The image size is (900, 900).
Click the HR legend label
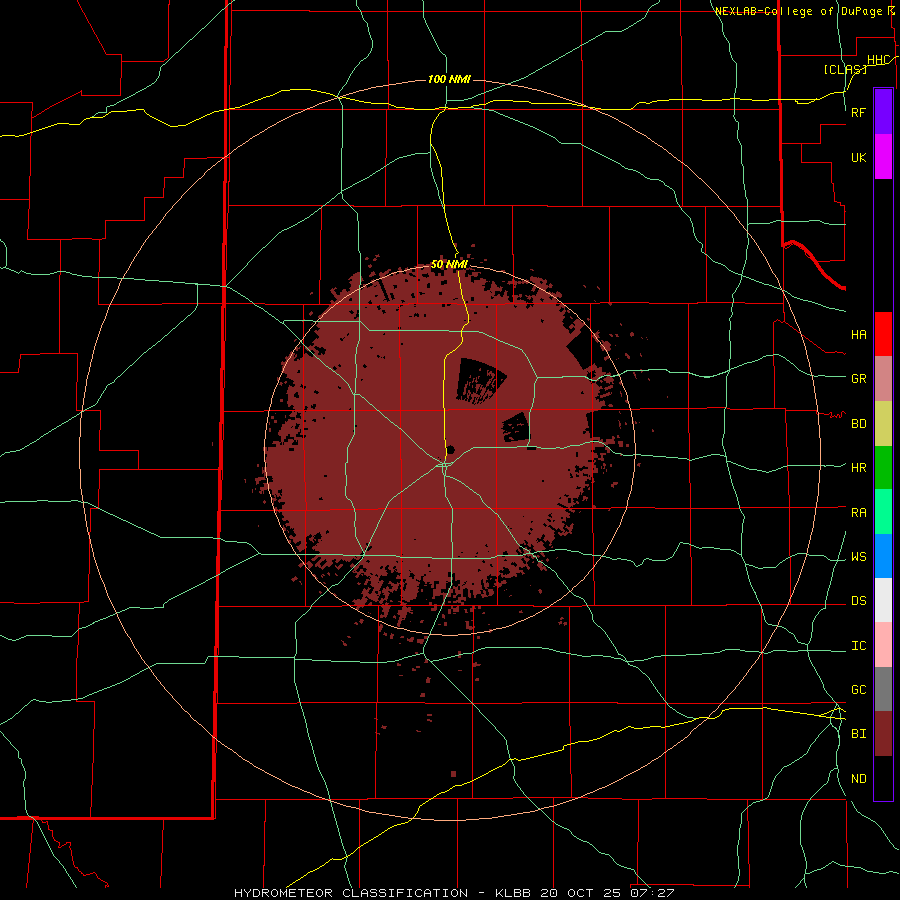(x=859, y=468)
